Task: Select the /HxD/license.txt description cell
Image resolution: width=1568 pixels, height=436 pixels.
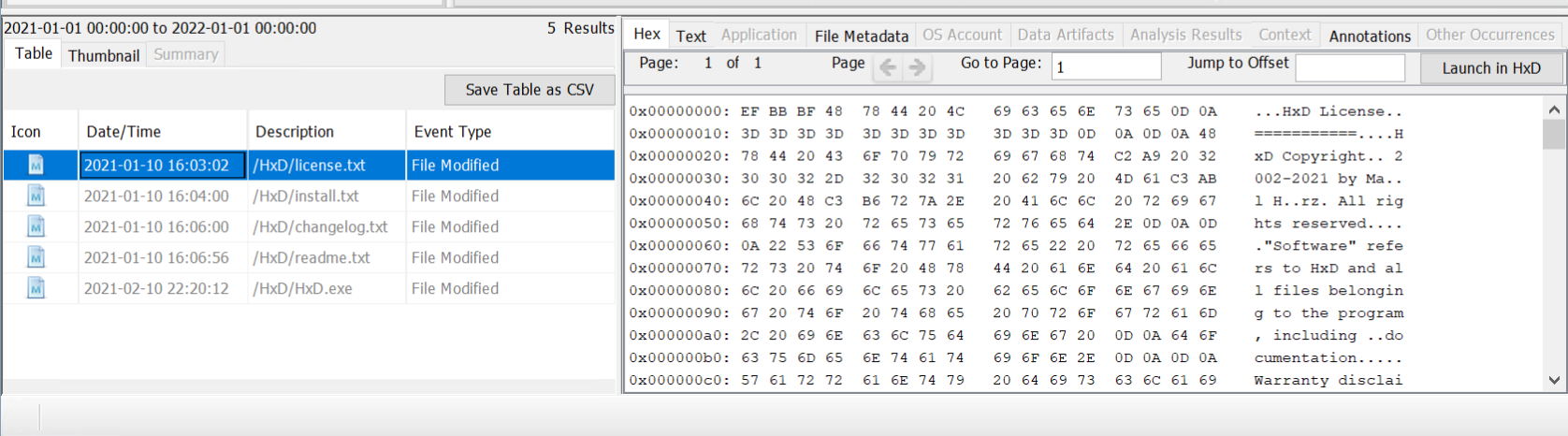Action: (x=327, y=165)
